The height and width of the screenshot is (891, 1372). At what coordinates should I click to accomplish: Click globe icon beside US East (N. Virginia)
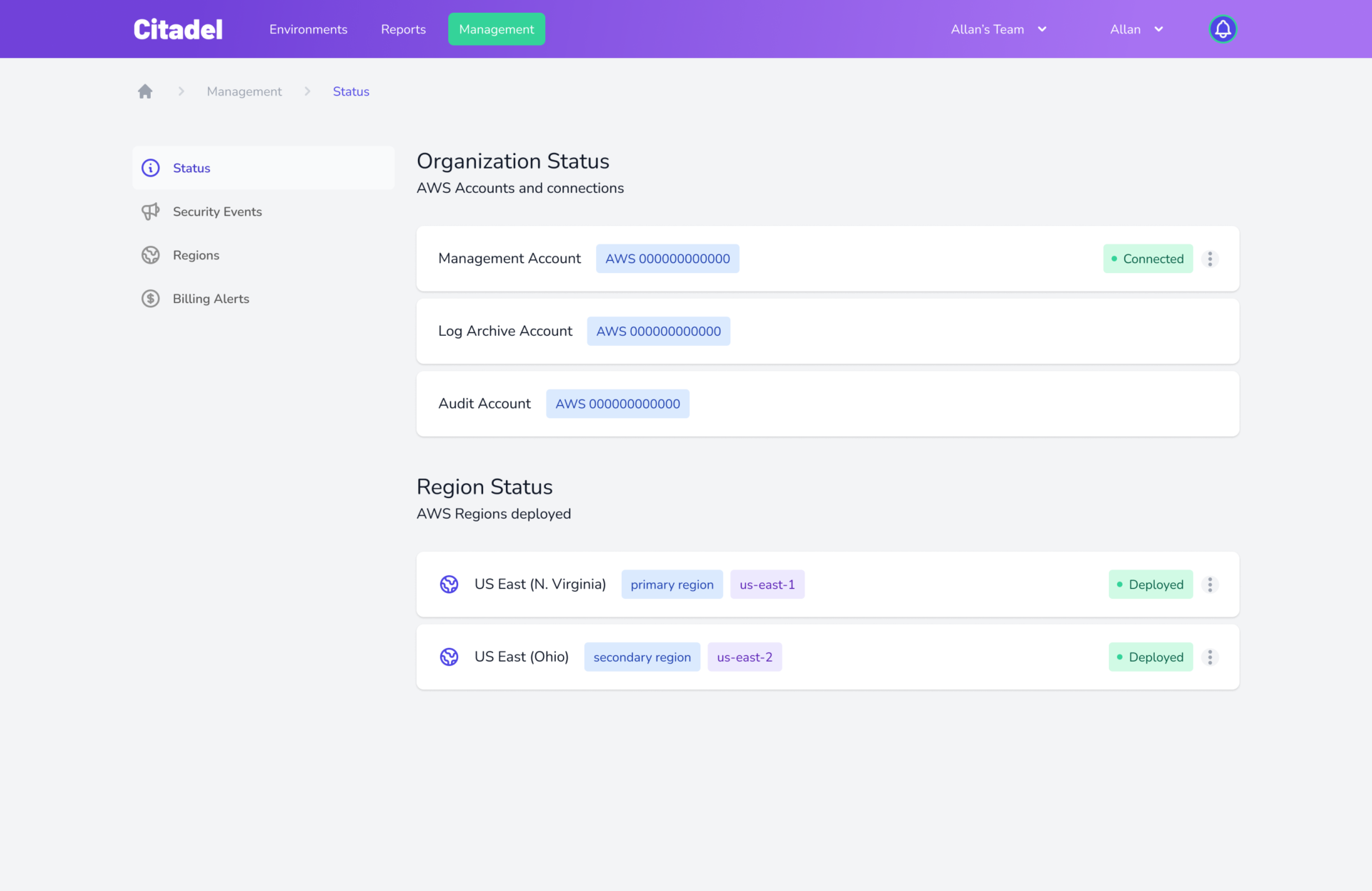pyautogui.click(x=449, y=584)
